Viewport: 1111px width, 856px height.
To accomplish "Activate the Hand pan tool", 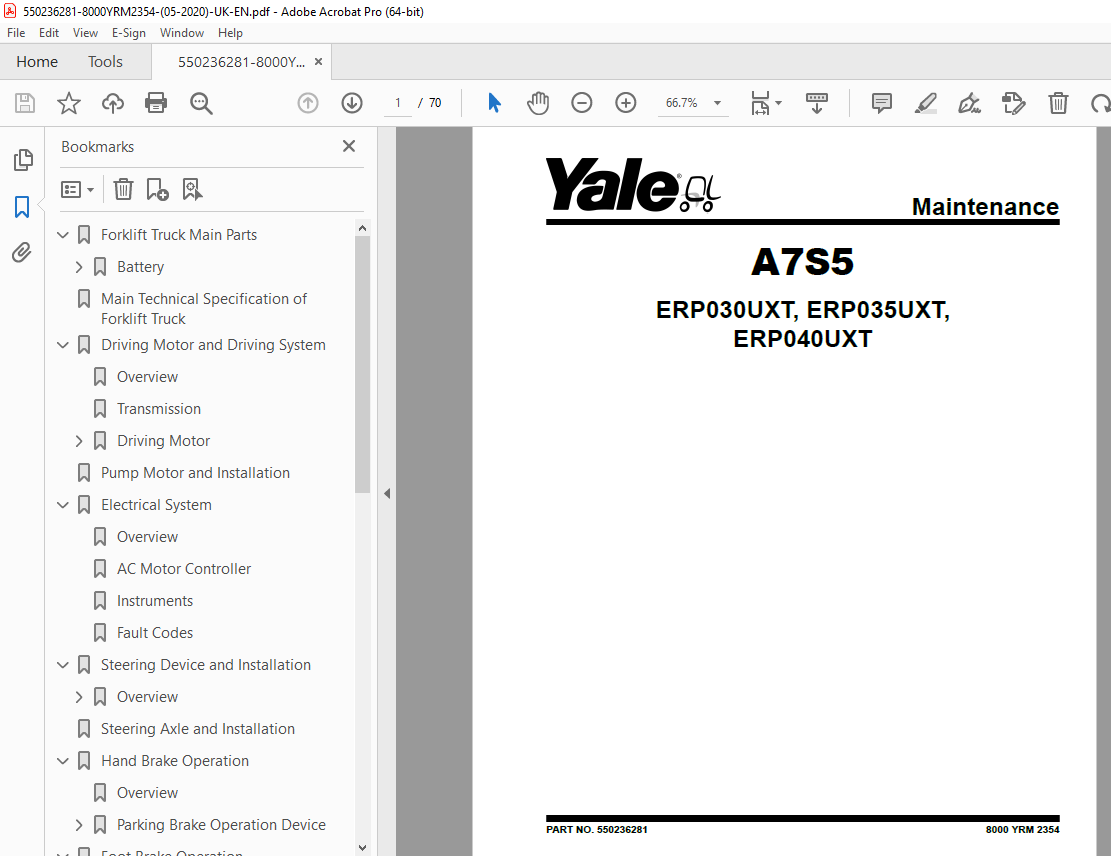I will coord(538,103).
